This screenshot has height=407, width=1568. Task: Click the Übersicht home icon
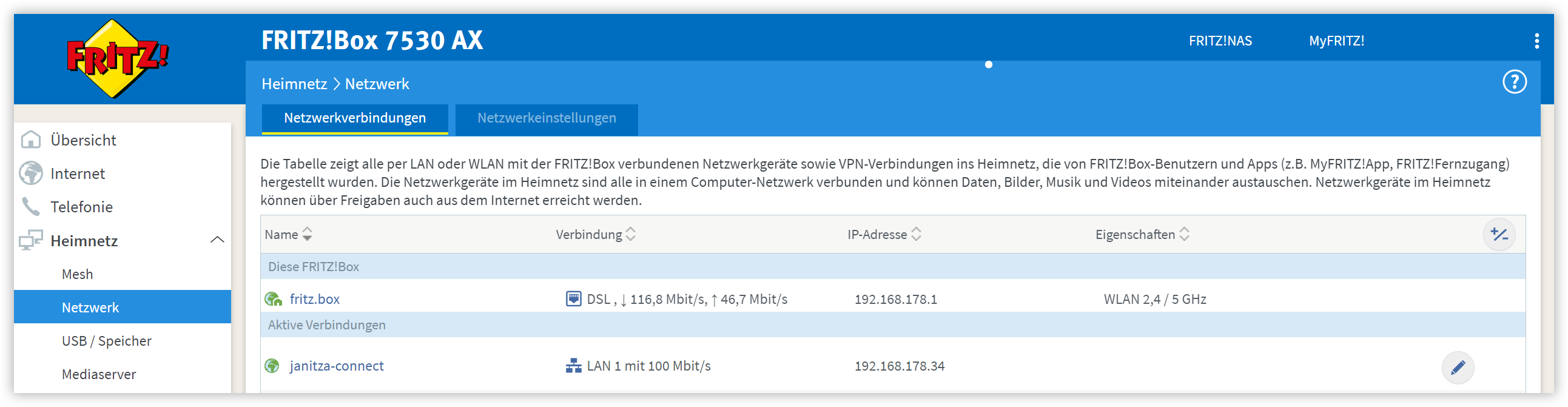click(30, 140)
